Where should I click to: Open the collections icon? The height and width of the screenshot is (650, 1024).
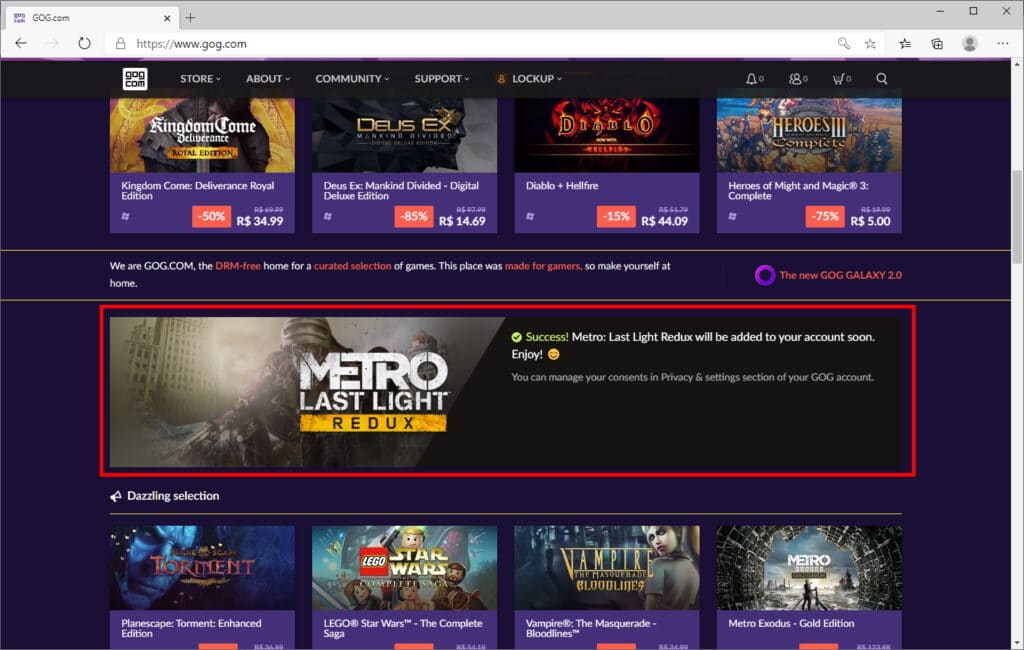tap(937, 44)
